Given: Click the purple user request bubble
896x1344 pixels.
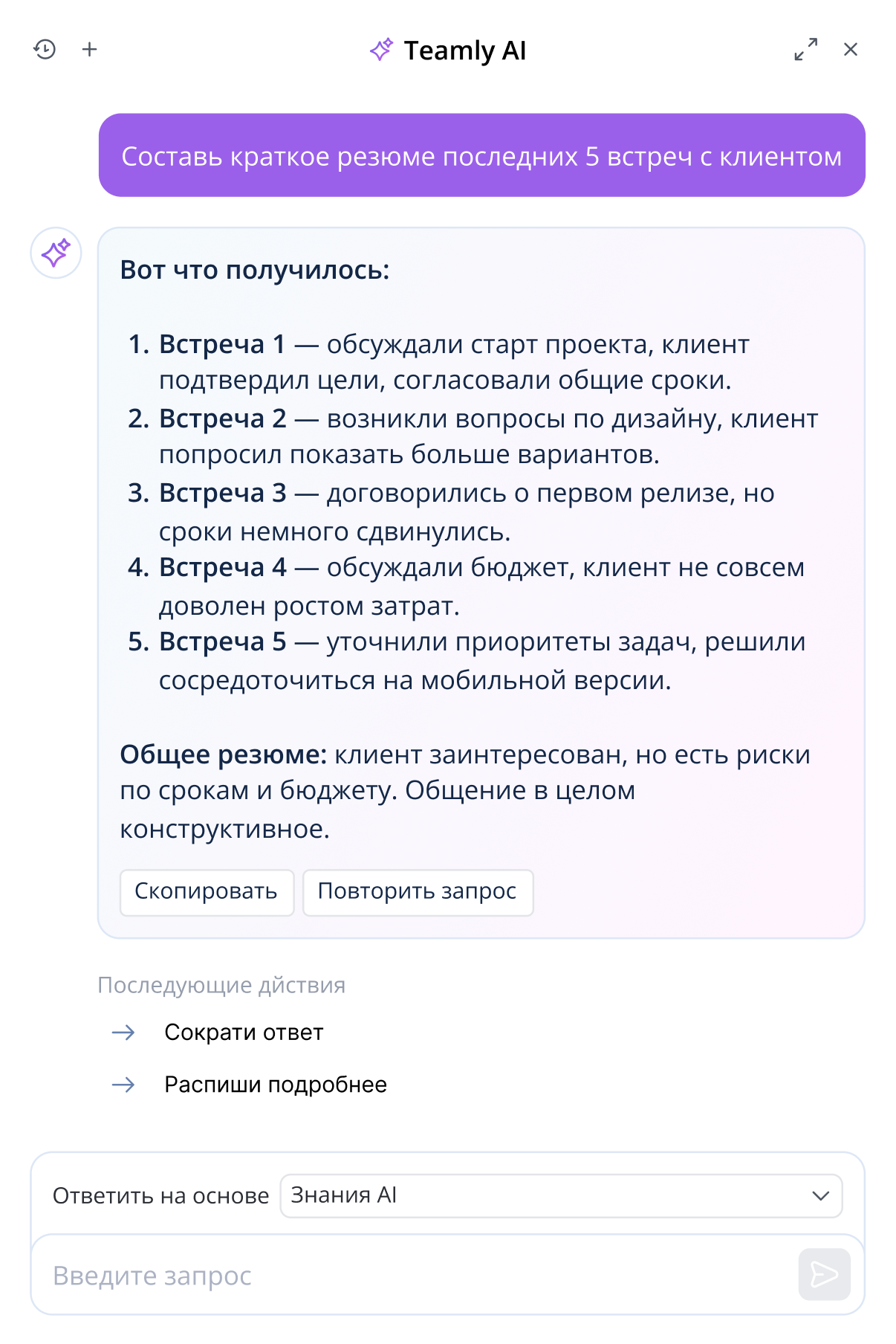Looking at the screenshot, I should point(481,155).
